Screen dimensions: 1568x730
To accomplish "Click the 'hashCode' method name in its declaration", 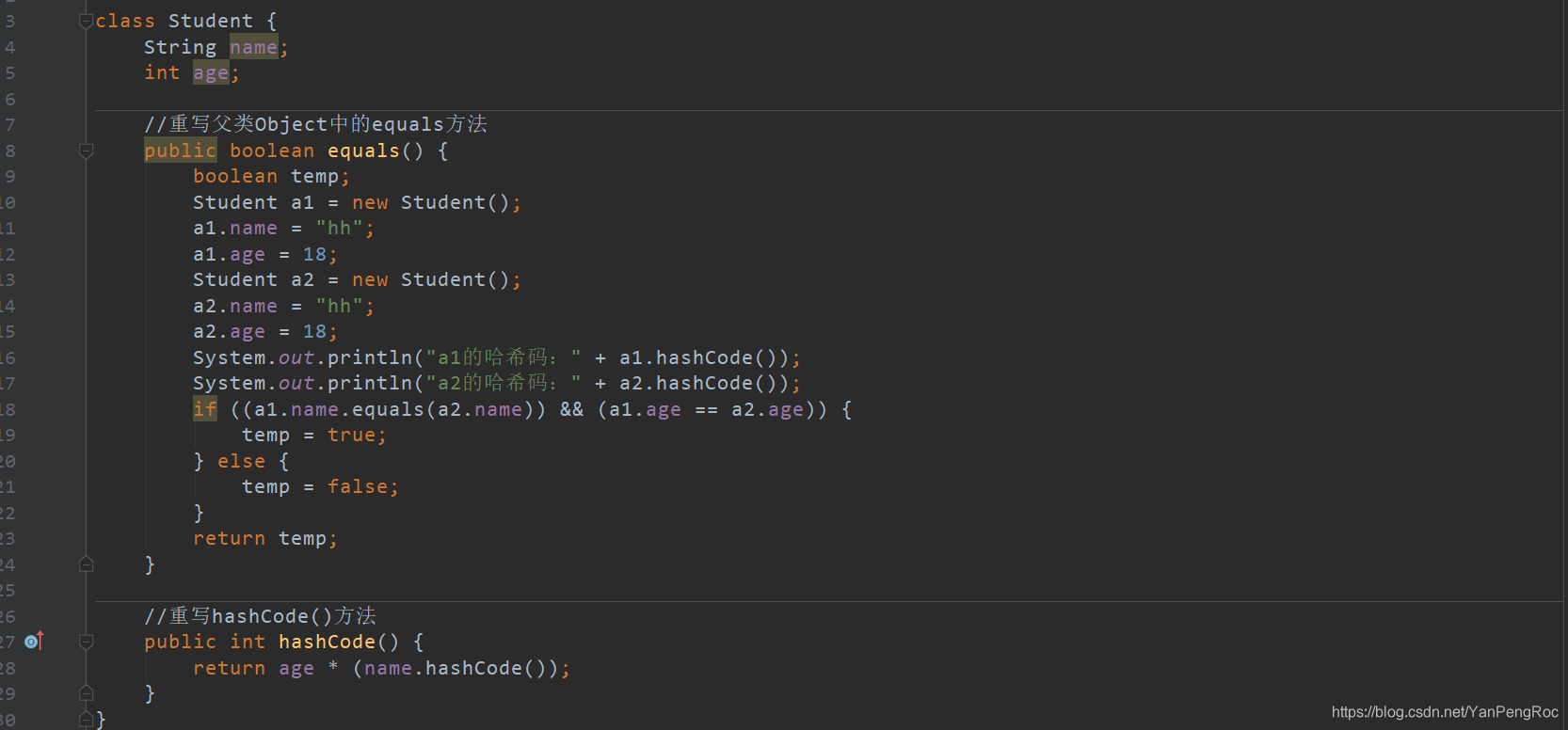I will [x=327, y=642].
